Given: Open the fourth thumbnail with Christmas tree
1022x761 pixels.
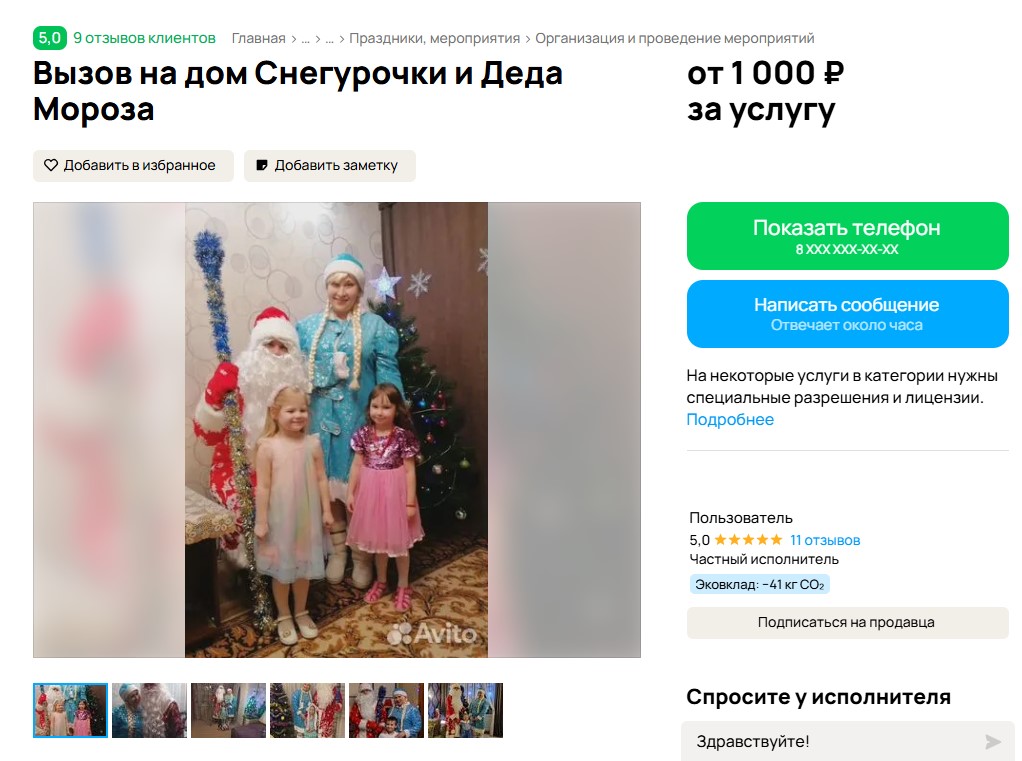Looking at the screenshot, I should [x=307, y=710].
